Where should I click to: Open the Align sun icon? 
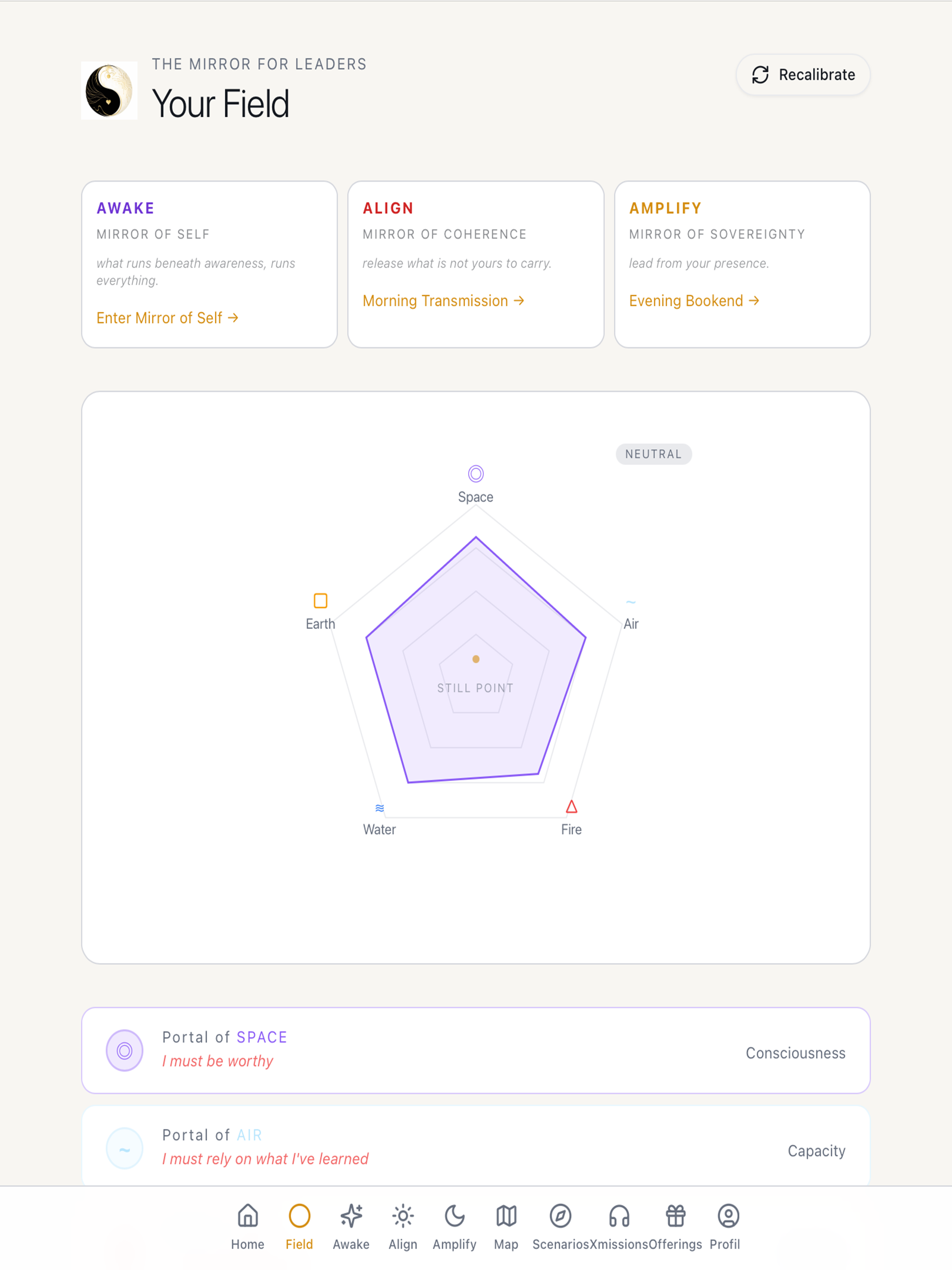(403, 1216)
